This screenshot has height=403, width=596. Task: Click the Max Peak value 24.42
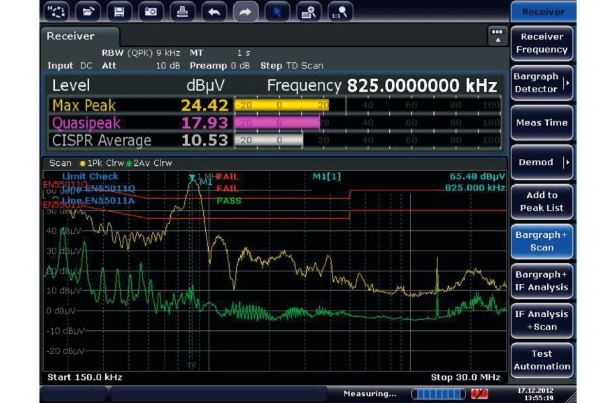tap(204, 105)
